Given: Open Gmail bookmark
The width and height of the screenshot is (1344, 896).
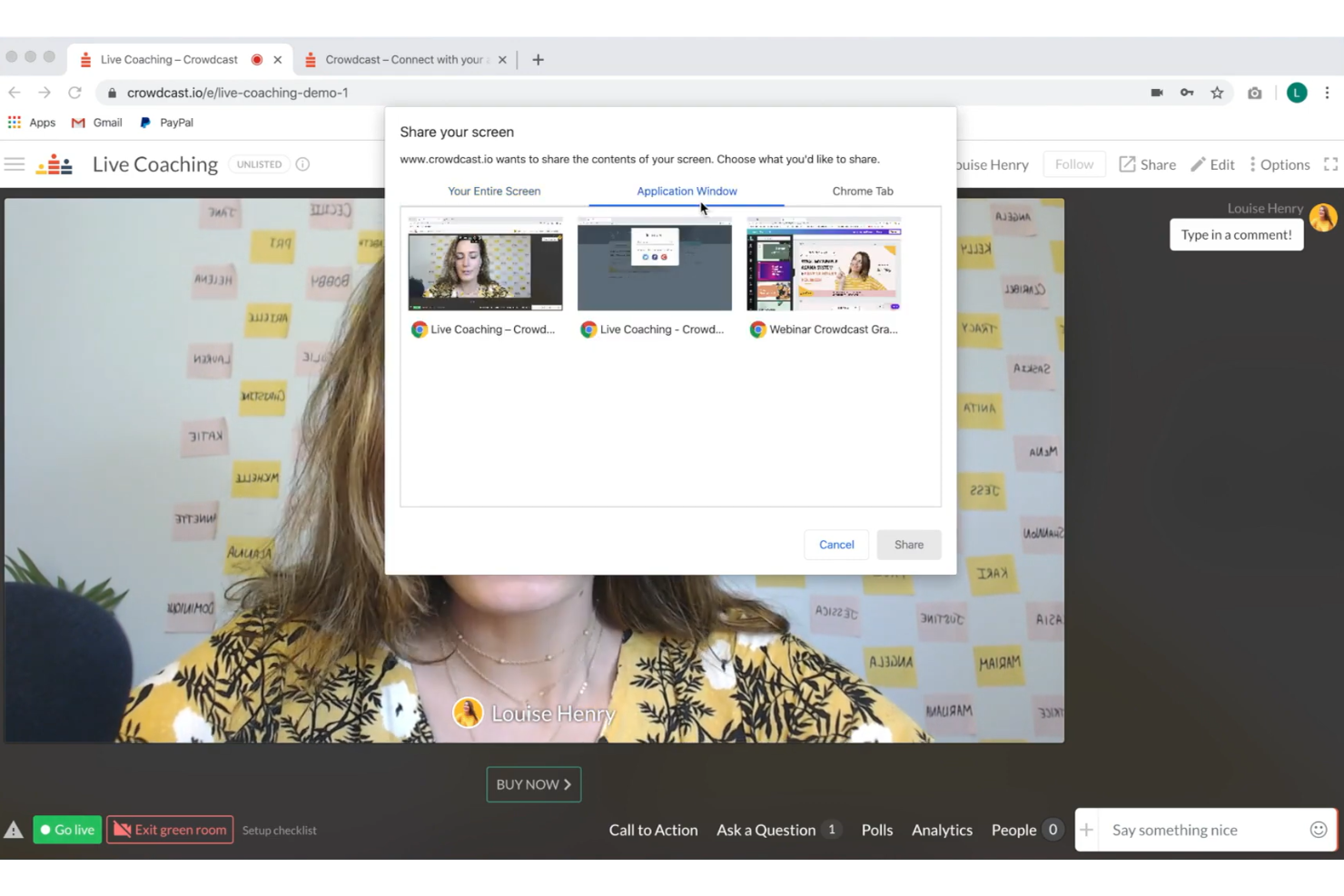Looking at the screenshot, I should click(97, 123).
